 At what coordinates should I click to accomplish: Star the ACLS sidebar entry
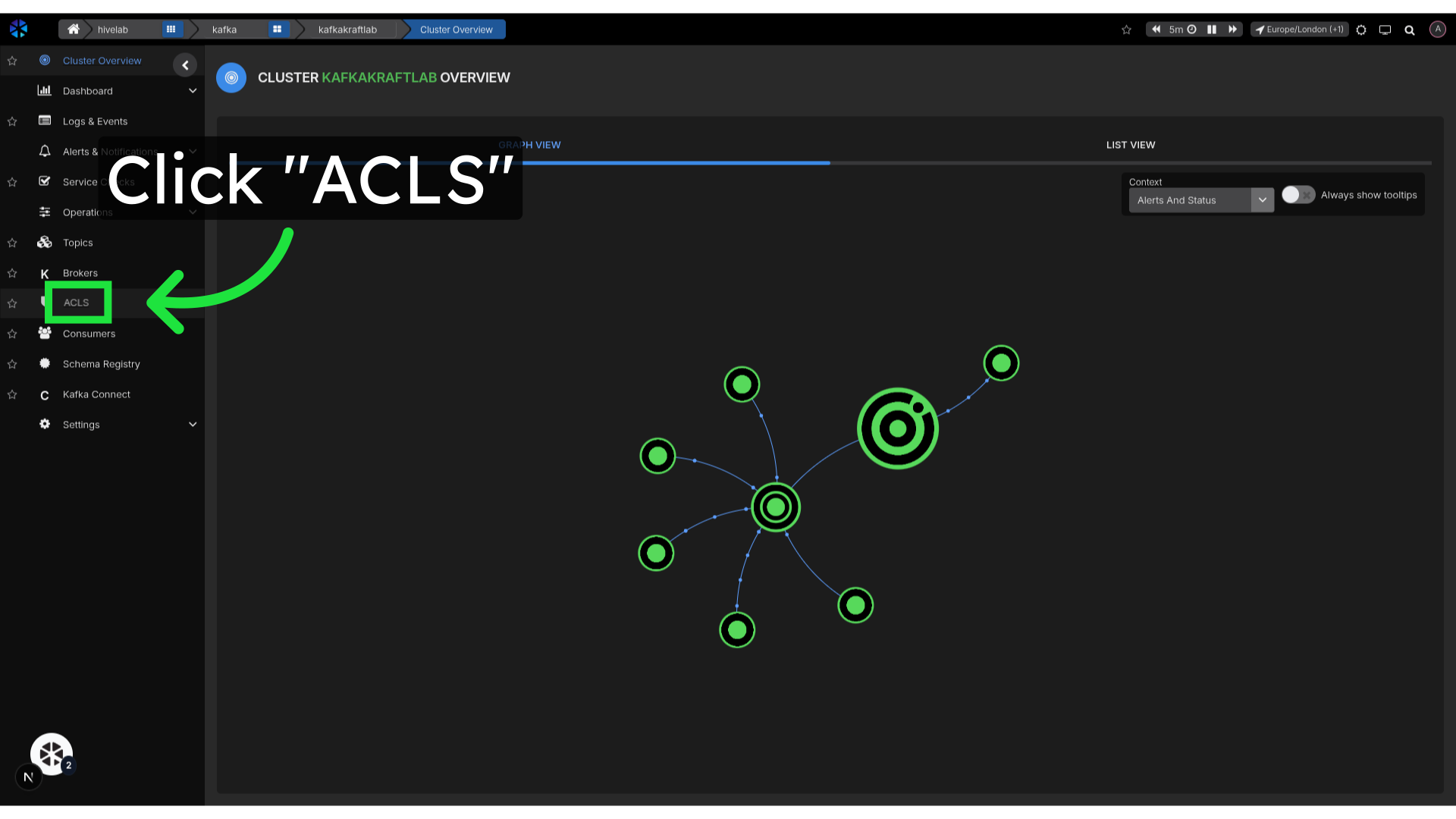12,303
